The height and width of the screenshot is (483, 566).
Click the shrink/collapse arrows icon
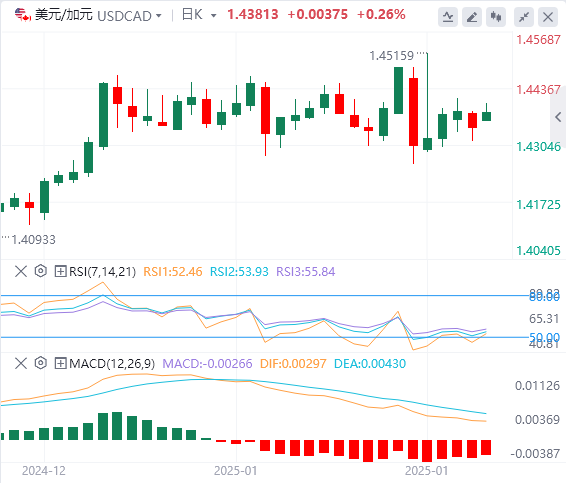click(x=524, y=17)
